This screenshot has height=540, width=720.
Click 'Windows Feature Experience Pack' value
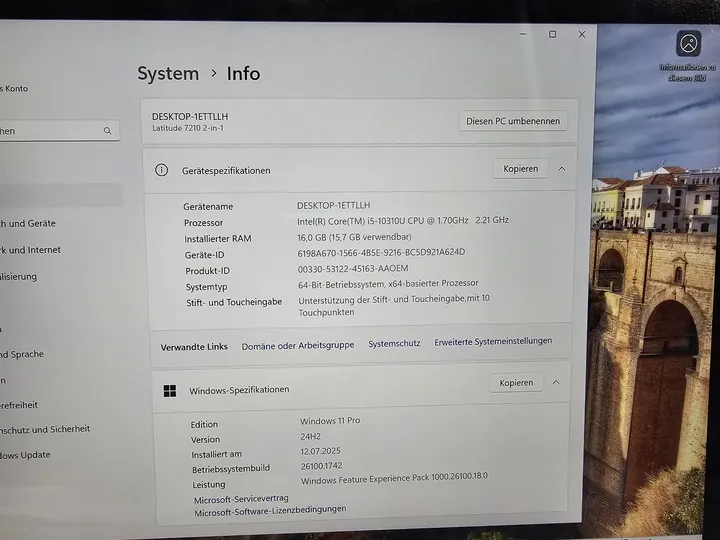(394, 478)
